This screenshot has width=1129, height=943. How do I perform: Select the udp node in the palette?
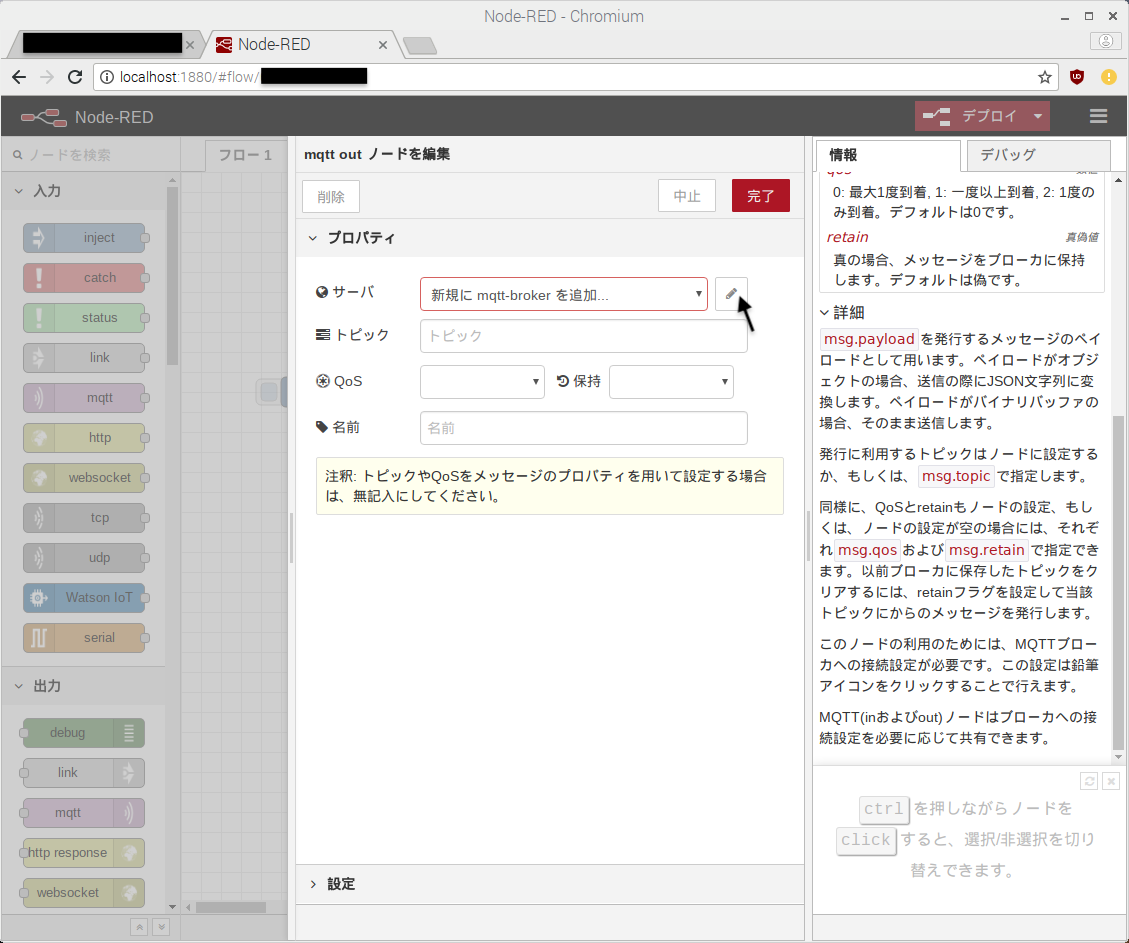point(84,557)
